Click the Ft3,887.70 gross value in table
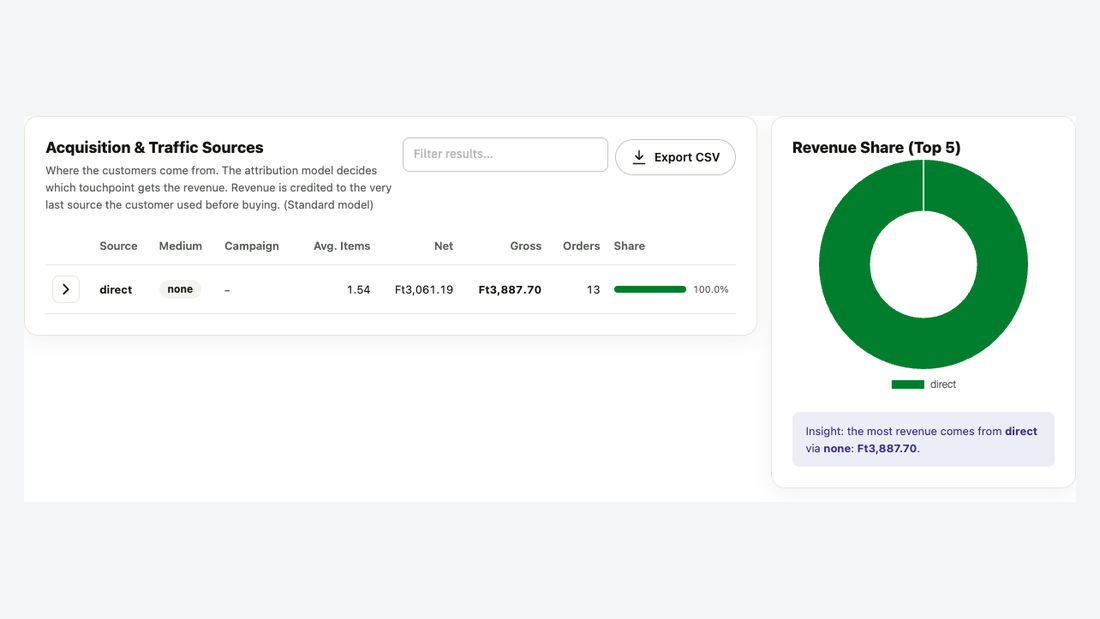Image resolution: width=1100 pixels, height=619 pixels. click(x=510, y=289)
